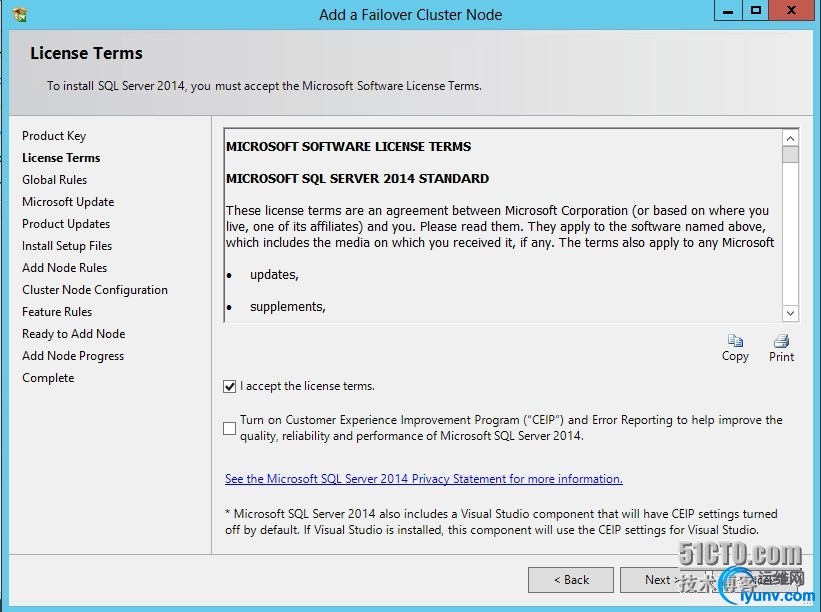821x612 pixels.
Task: Click the license text scroll down arrow
Action: (790, 313)
